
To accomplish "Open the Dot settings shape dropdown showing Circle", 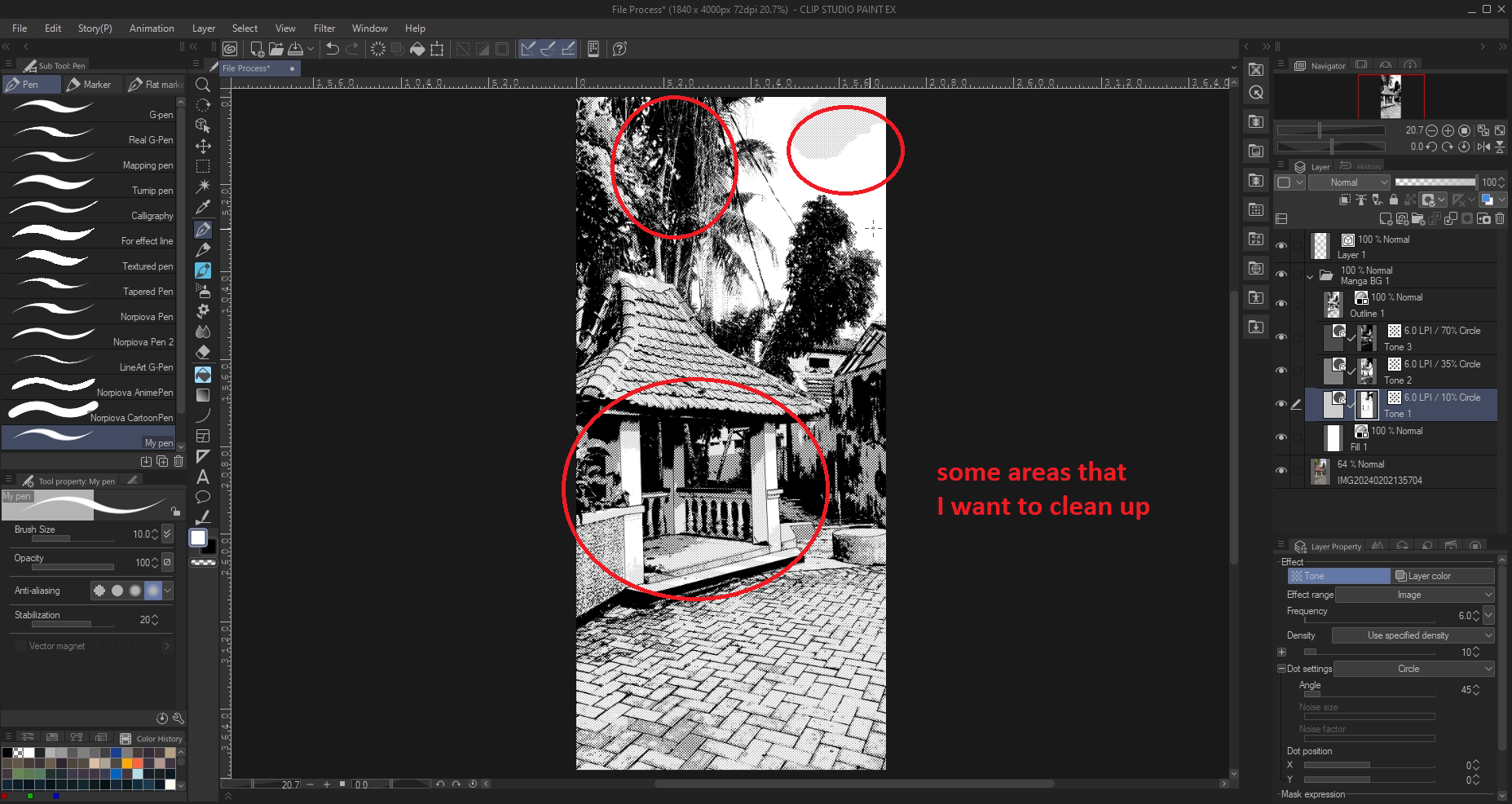I will 1414,669.
